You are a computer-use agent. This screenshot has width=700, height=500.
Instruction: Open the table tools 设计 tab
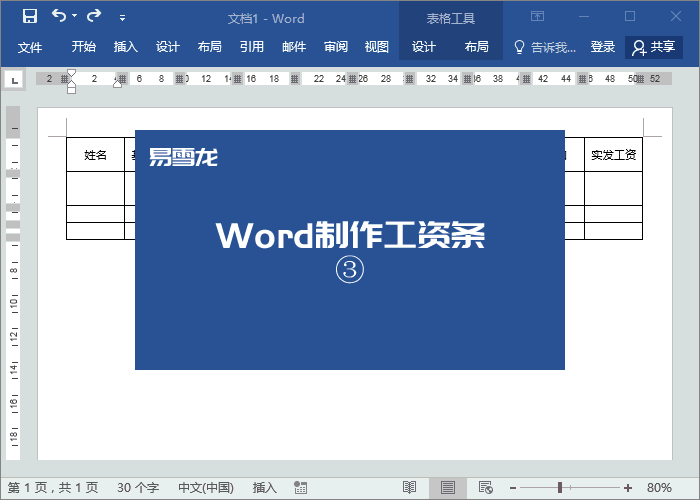pyautogui.click(x=423, y=46)
